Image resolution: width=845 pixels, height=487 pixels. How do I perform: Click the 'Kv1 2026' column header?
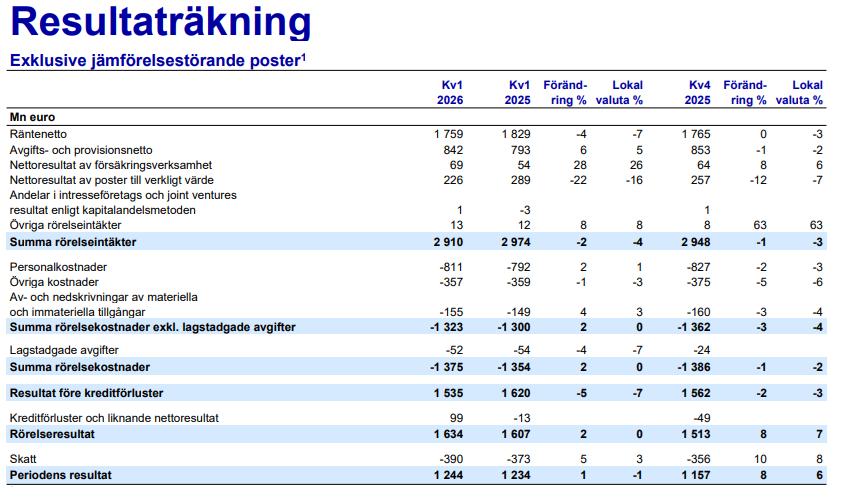click(453, 93)
